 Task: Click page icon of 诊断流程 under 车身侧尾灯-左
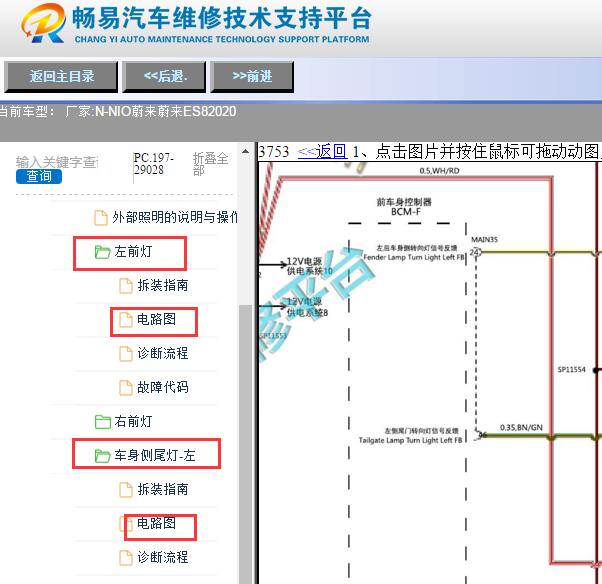126,558
